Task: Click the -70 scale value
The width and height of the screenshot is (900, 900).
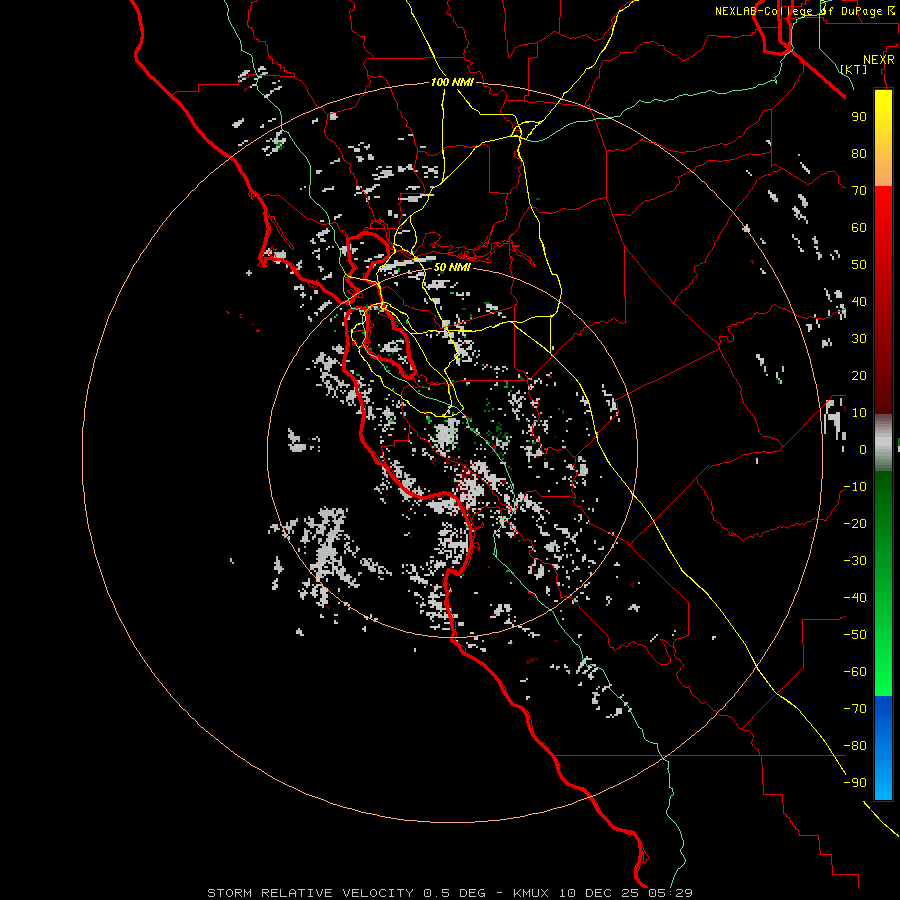Action: pos(855,709)
